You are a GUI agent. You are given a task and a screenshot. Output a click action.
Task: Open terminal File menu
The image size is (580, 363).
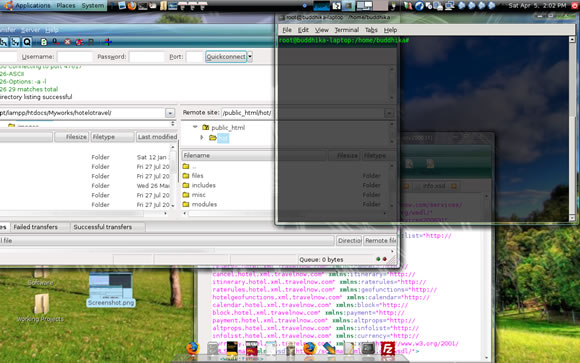[x=287, y=30]
